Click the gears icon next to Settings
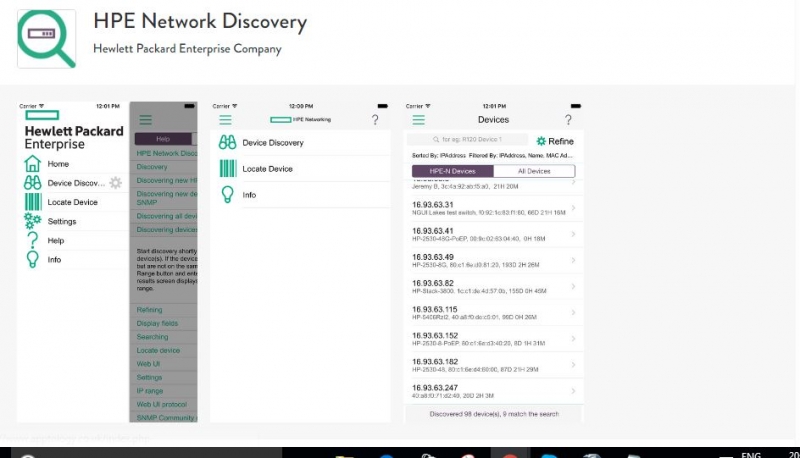 click(x=32, y=221)
